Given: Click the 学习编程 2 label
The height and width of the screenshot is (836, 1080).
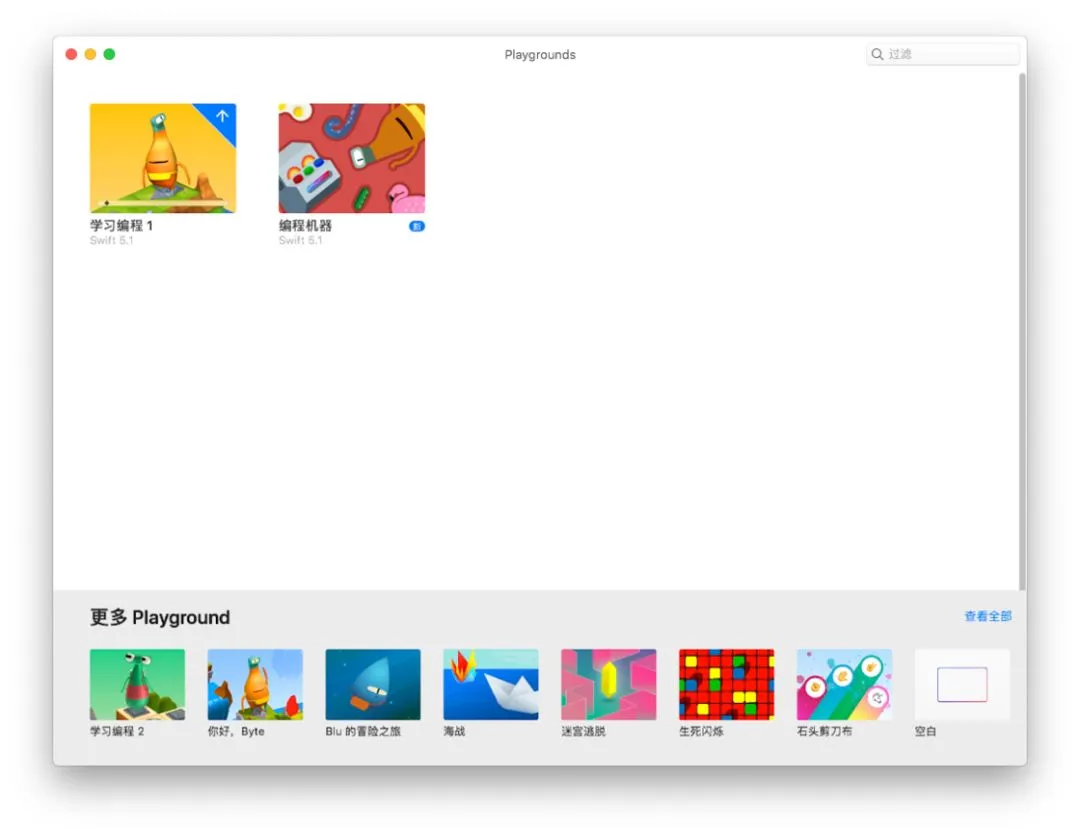Looking at the screenshot, I should (117, 731).
